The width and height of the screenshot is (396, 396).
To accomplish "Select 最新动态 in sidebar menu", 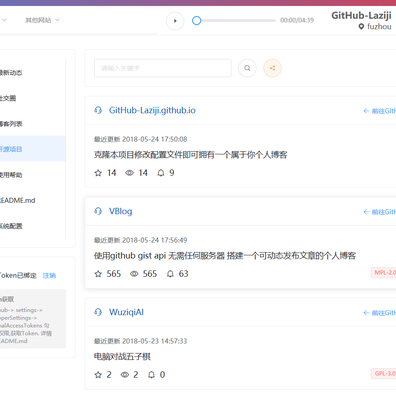I will (x=33, y=73).
